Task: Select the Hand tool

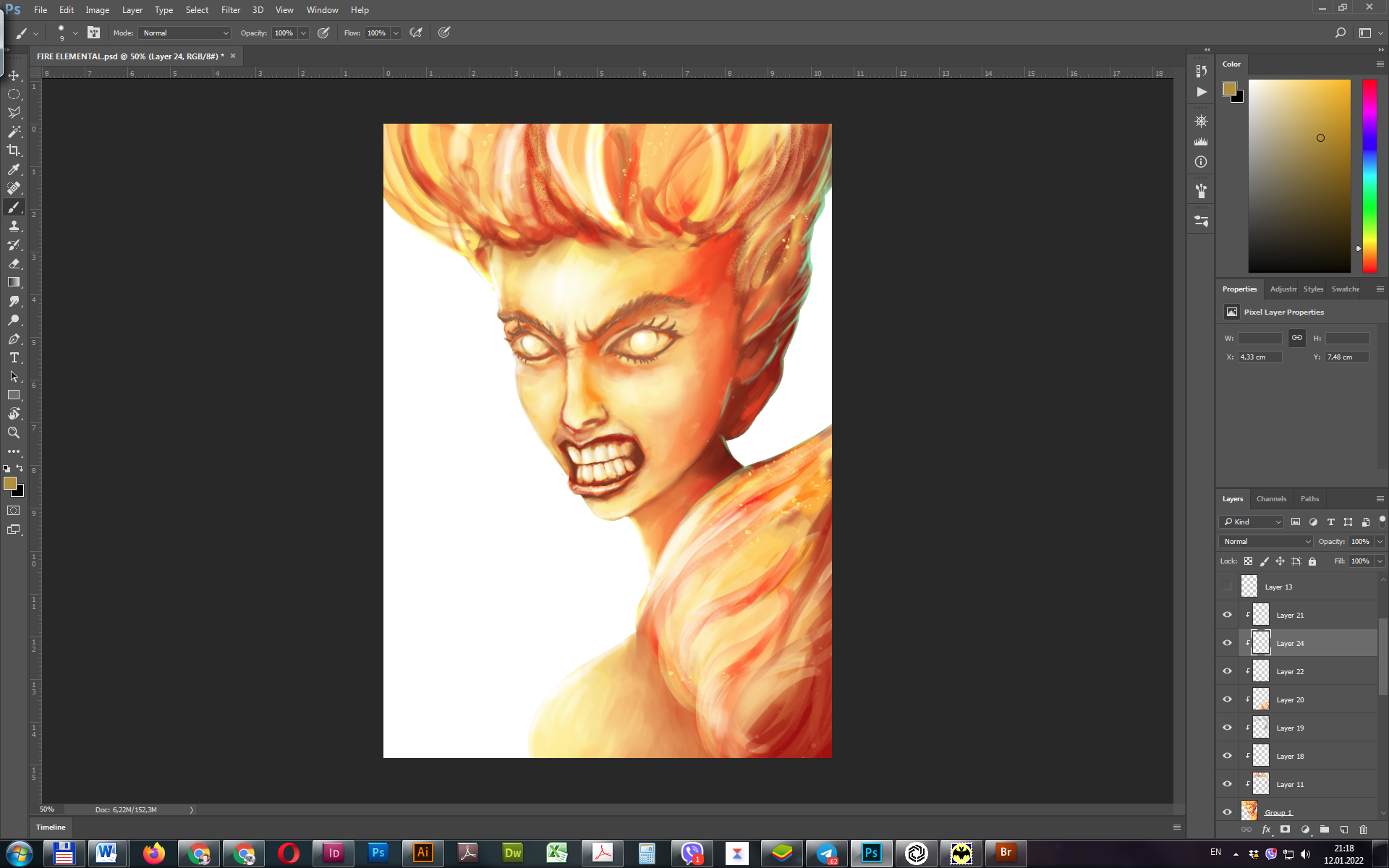Action: (x=14, y=414)
